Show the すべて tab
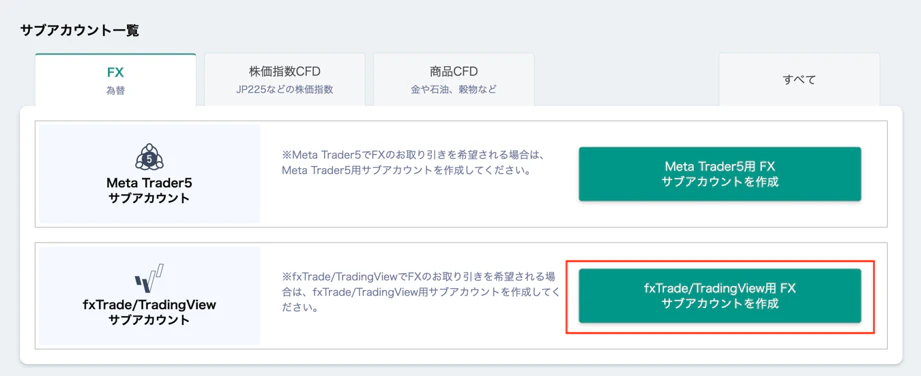The height and width of the screenshot is (376, 921). (799, 80)
